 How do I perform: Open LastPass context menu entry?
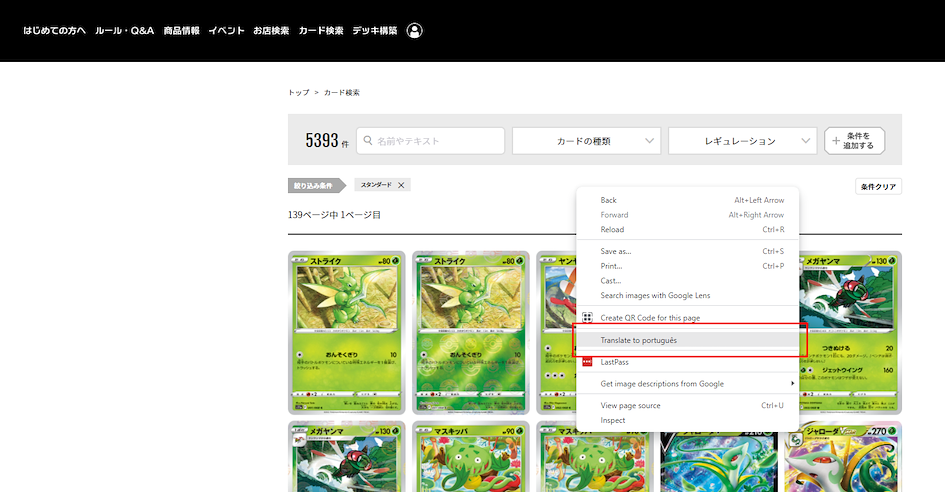tap(688, 362)
